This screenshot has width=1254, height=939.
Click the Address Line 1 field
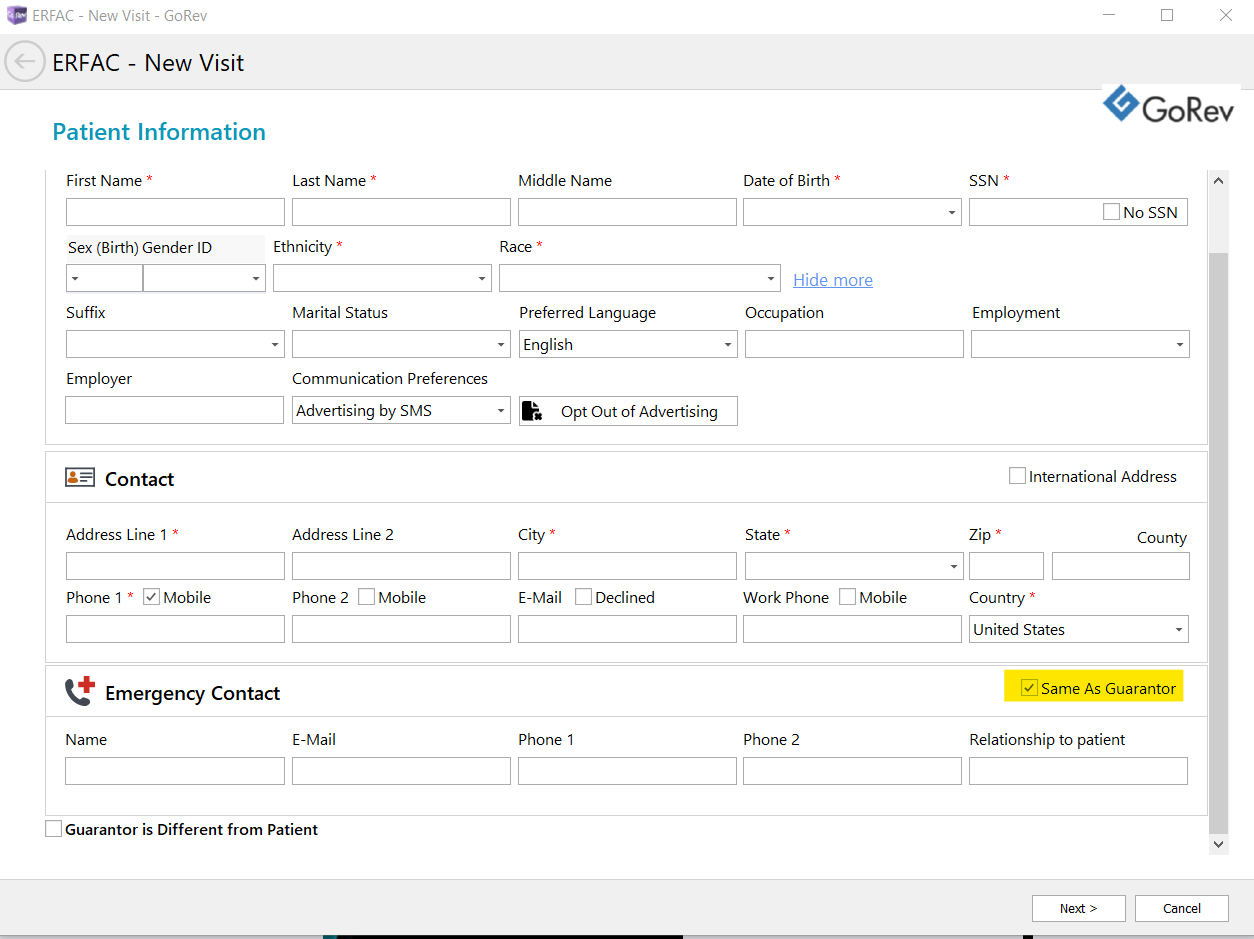click(x=175, y=566)
